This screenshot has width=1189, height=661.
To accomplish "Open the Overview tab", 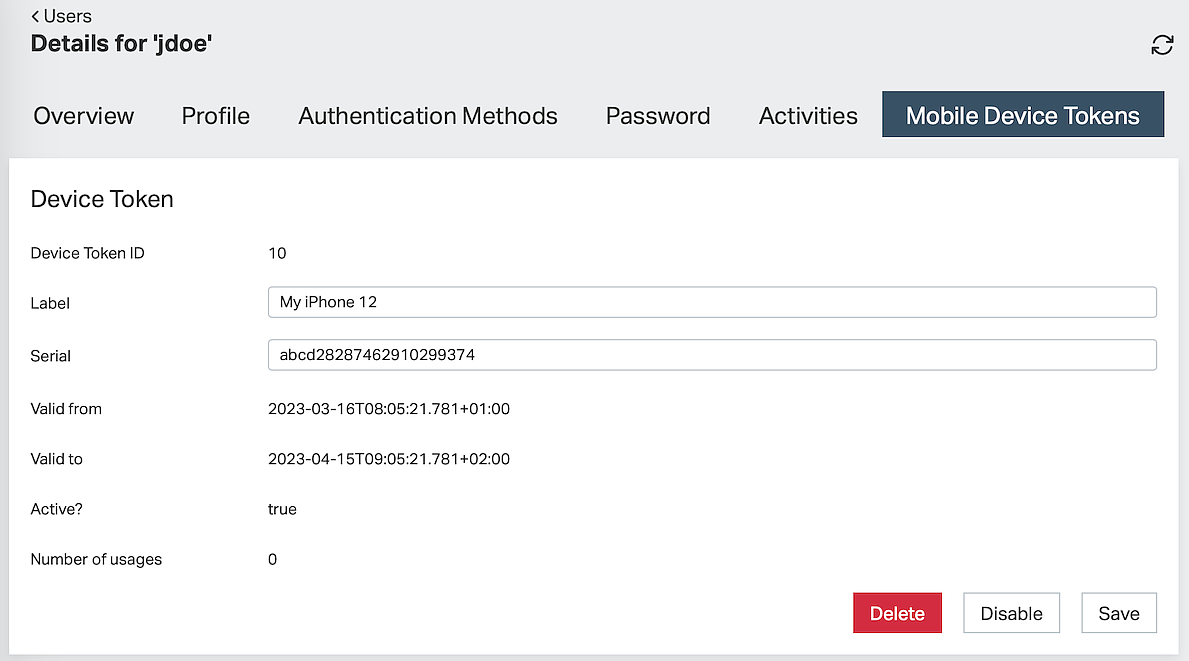I will tap(84, 116).
